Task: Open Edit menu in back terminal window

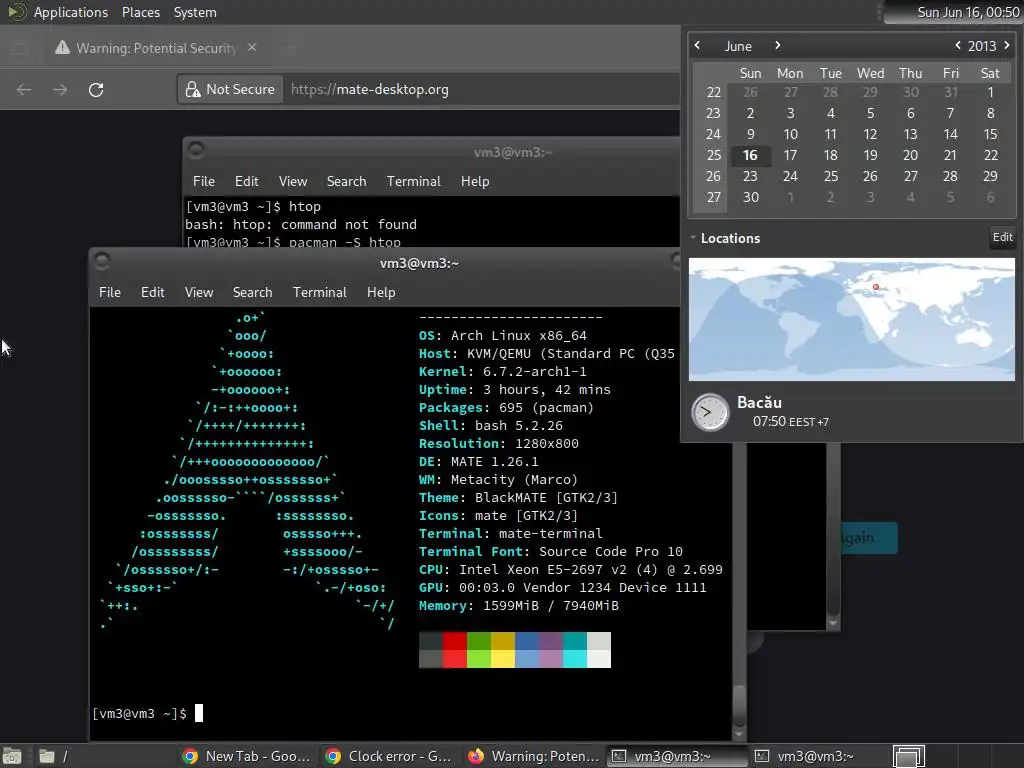Action: pyautogui.click(x=246, y=182)
